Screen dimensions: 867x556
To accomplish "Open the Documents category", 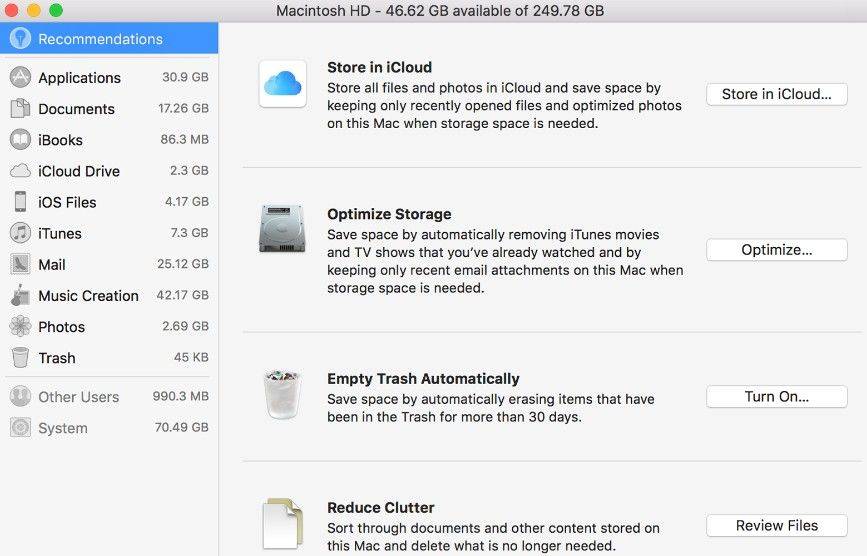I will click(x=76, y=109).
